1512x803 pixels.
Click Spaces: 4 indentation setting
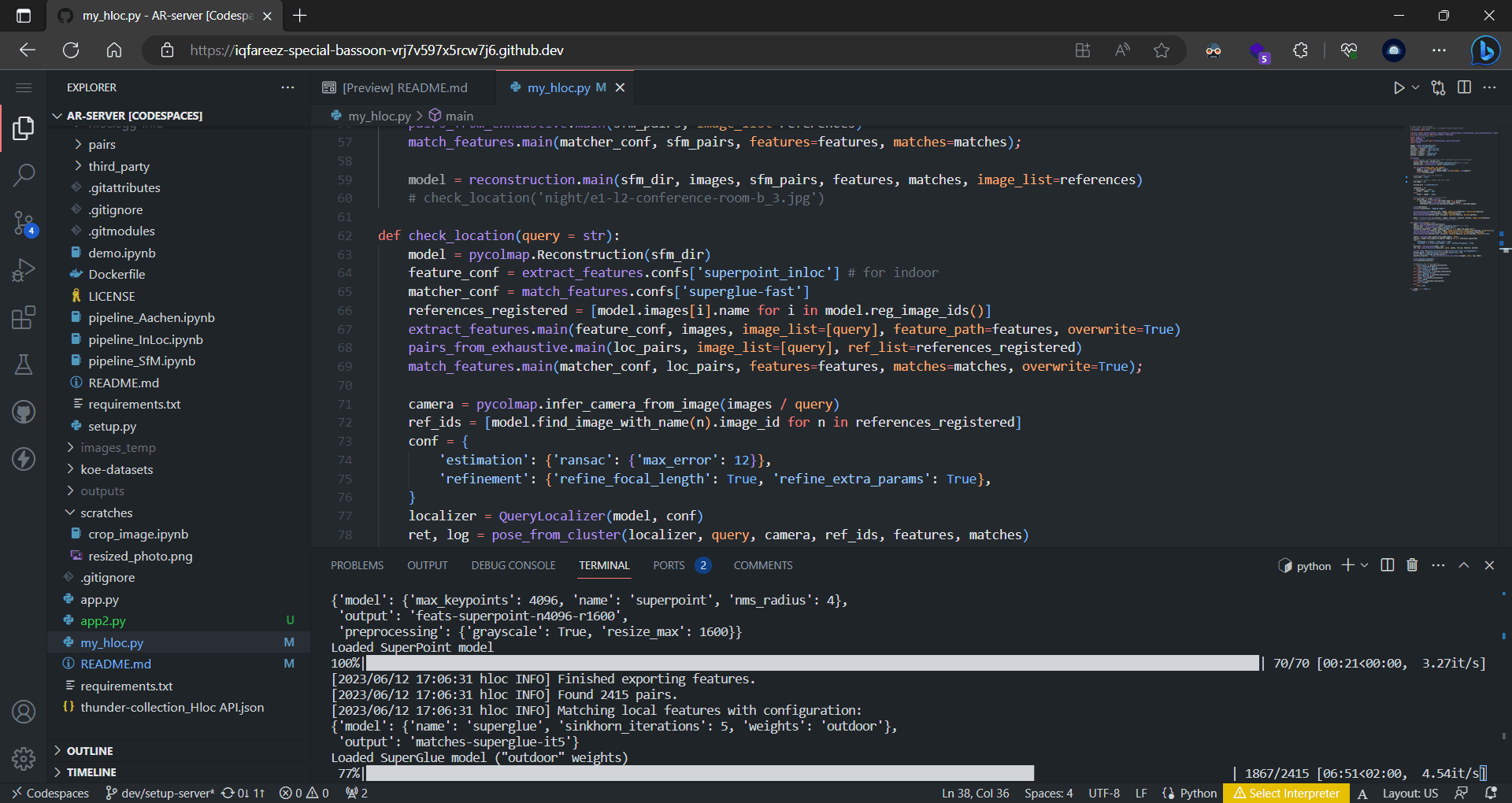click(x=1048, y=793)
